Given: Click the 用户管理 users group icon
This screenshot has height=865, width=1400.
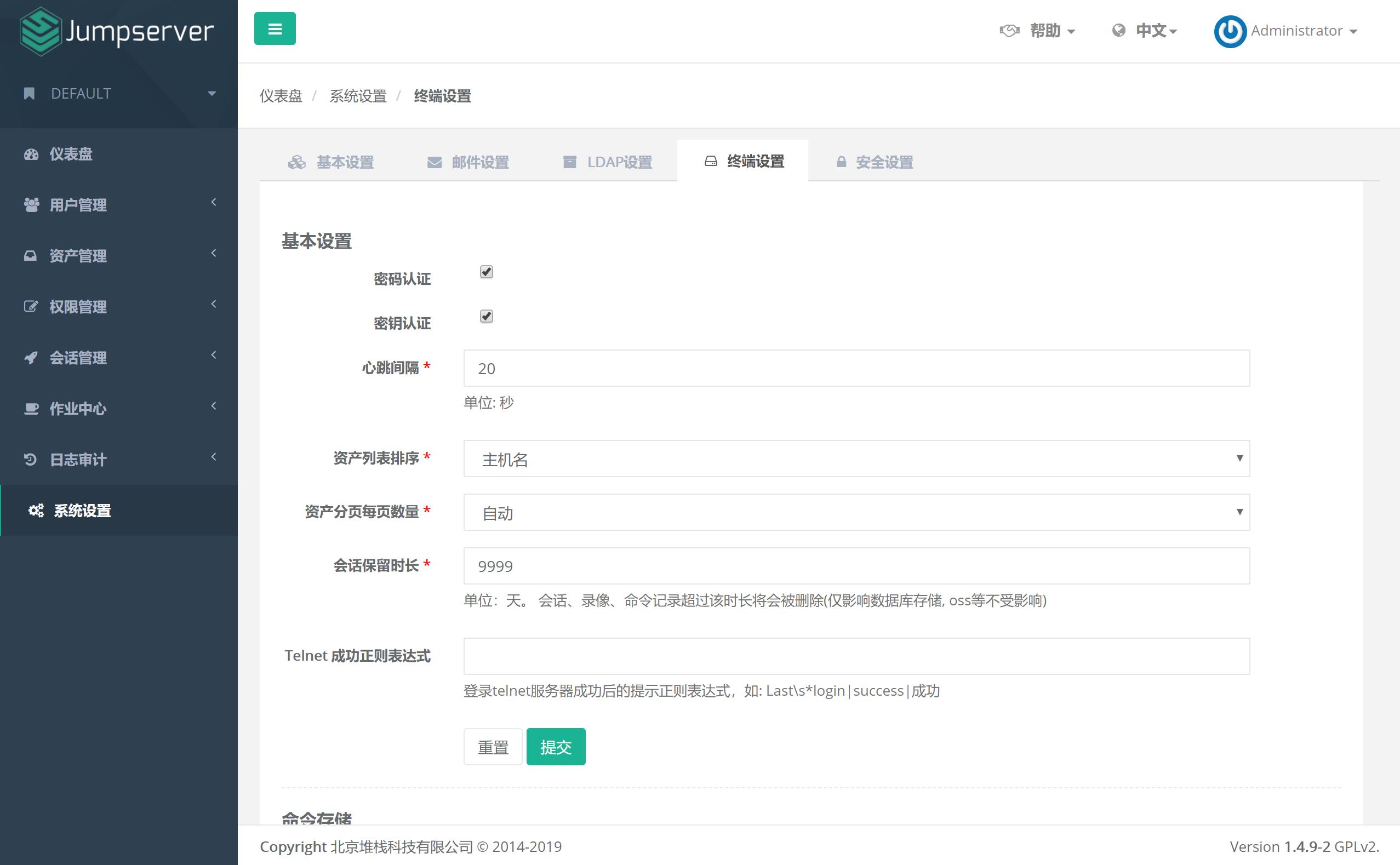Looking at the screenshot, I should (31, 205).
